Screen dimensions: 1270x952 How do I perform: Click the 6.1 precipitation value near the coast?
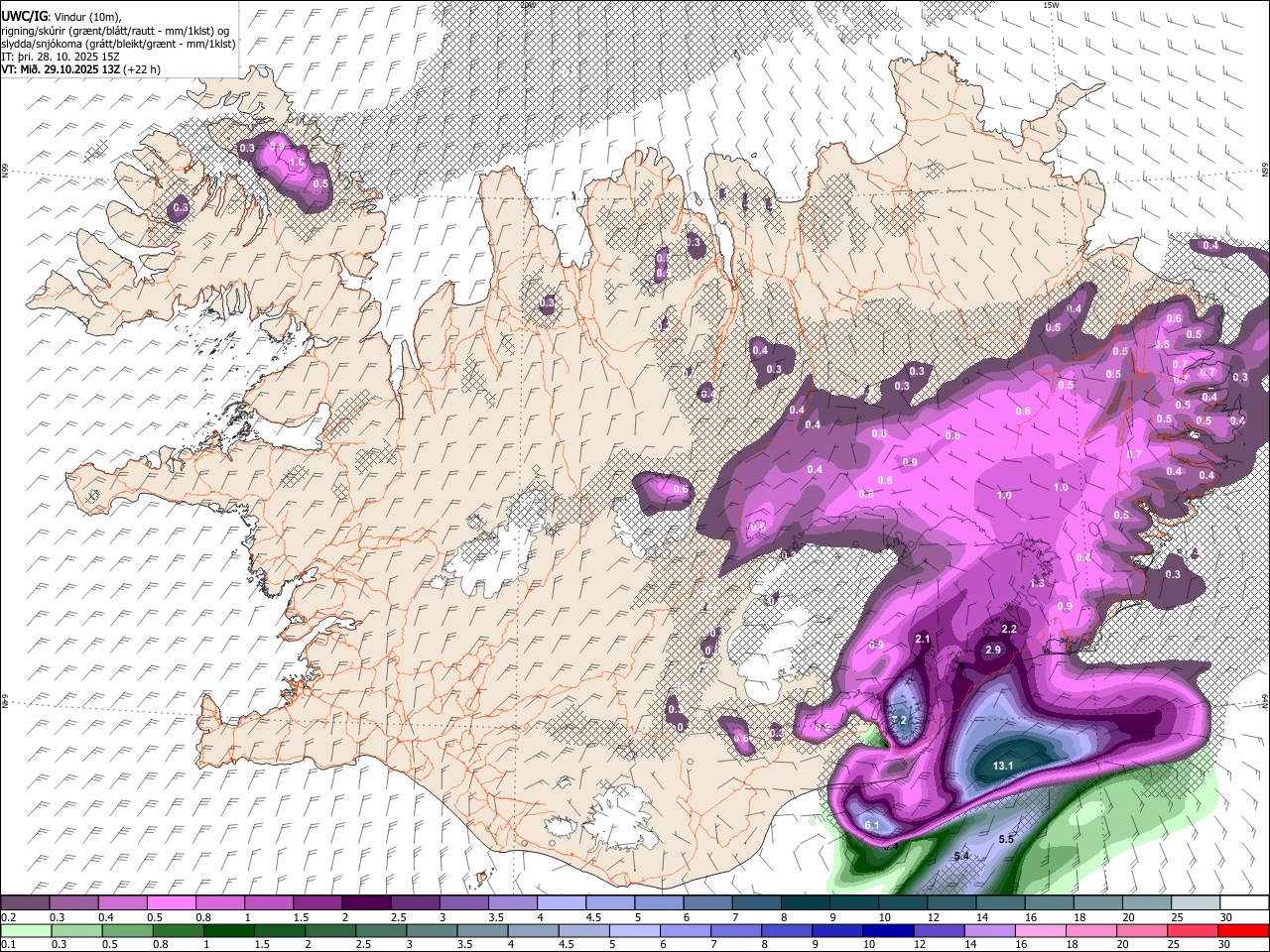pos(873,825)
